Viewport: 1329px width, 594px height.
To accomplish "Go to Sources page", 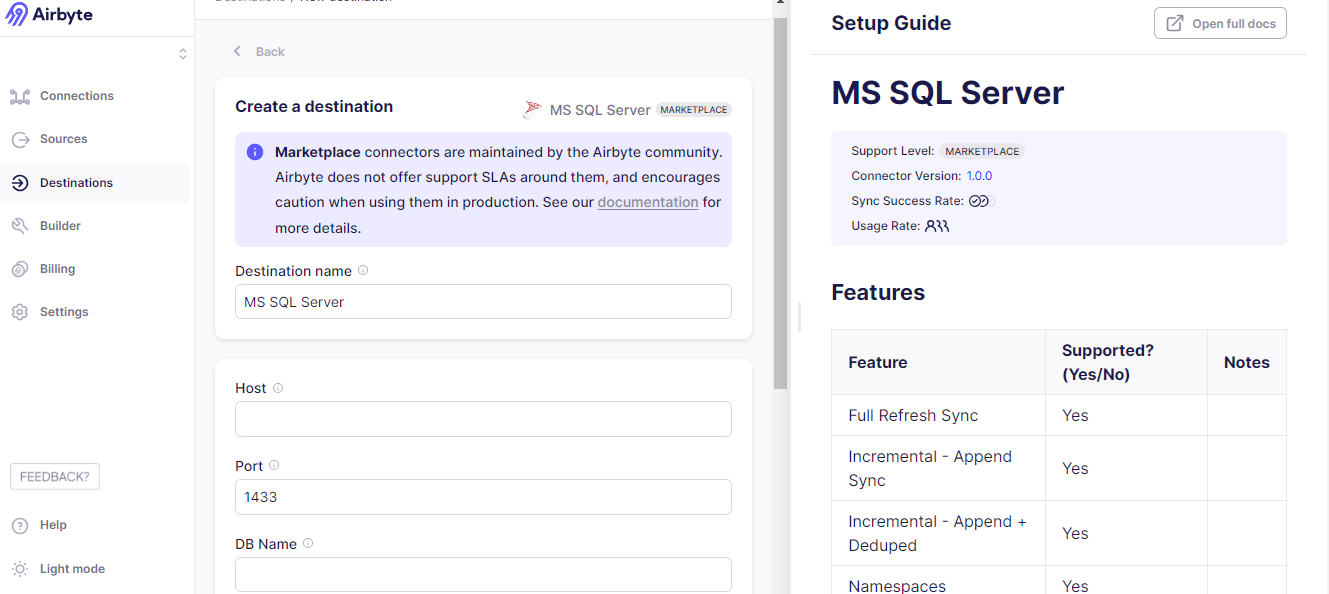I will pyautogui.click(x=64, y=139).
